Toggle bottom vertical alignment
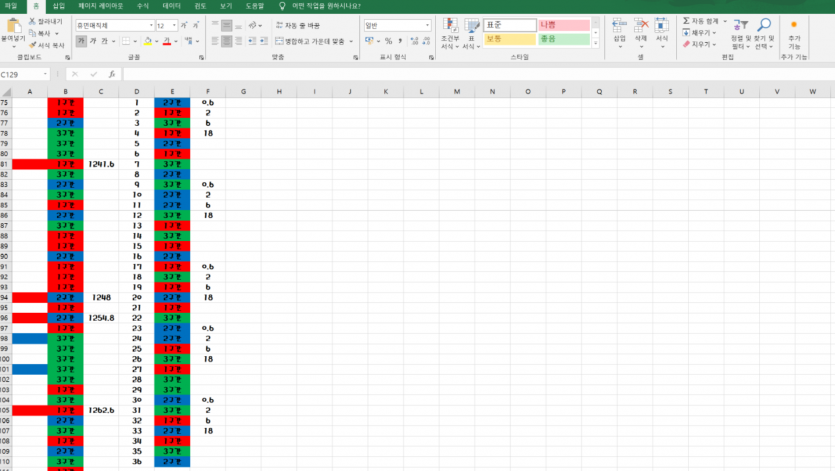 (x=239, y=25)
